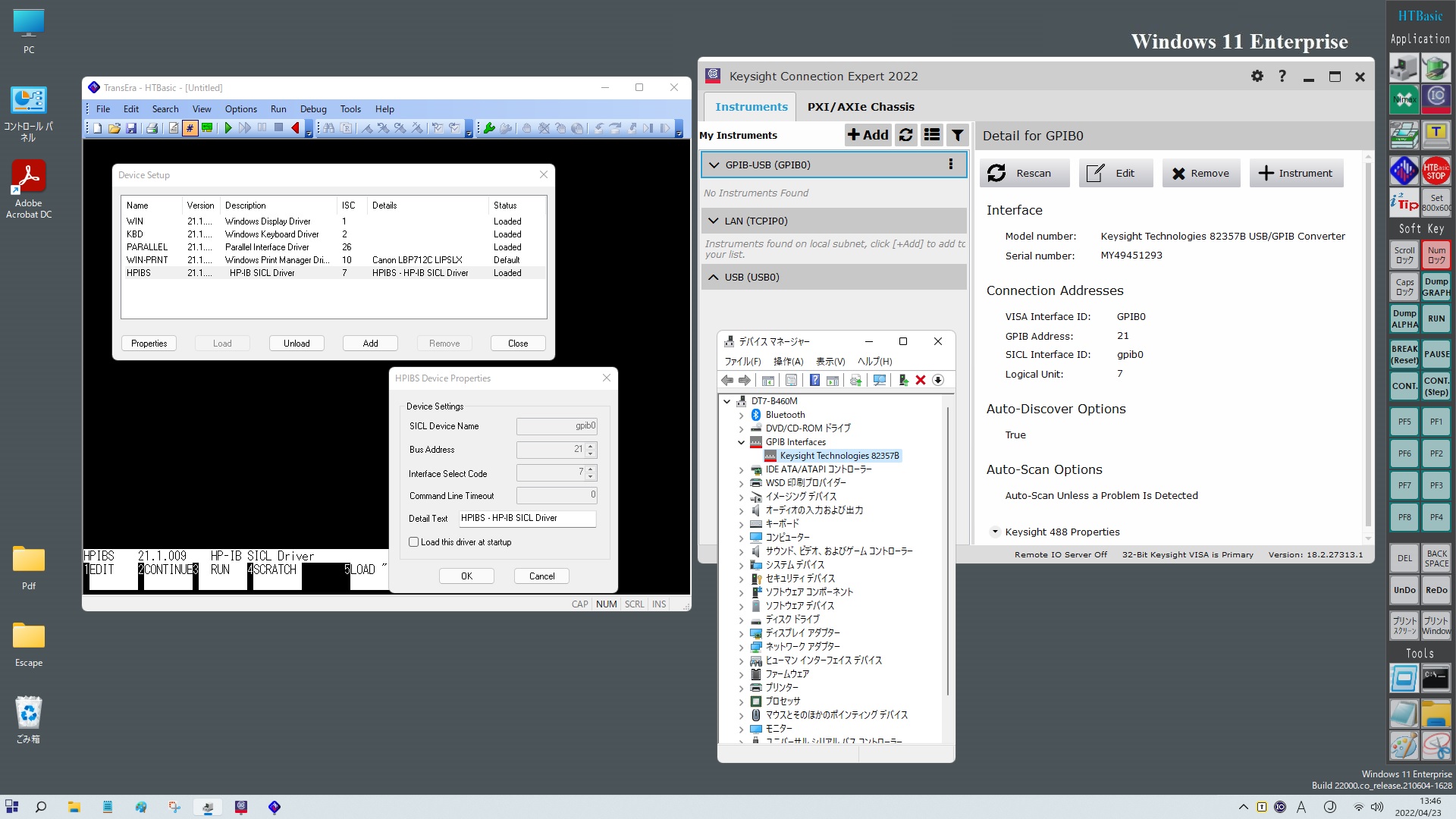This screenshot has height=819, width=1456.
Task: Open the three-dot menu for GPIB-USB (GPIB0)
Action: (950, 165)
